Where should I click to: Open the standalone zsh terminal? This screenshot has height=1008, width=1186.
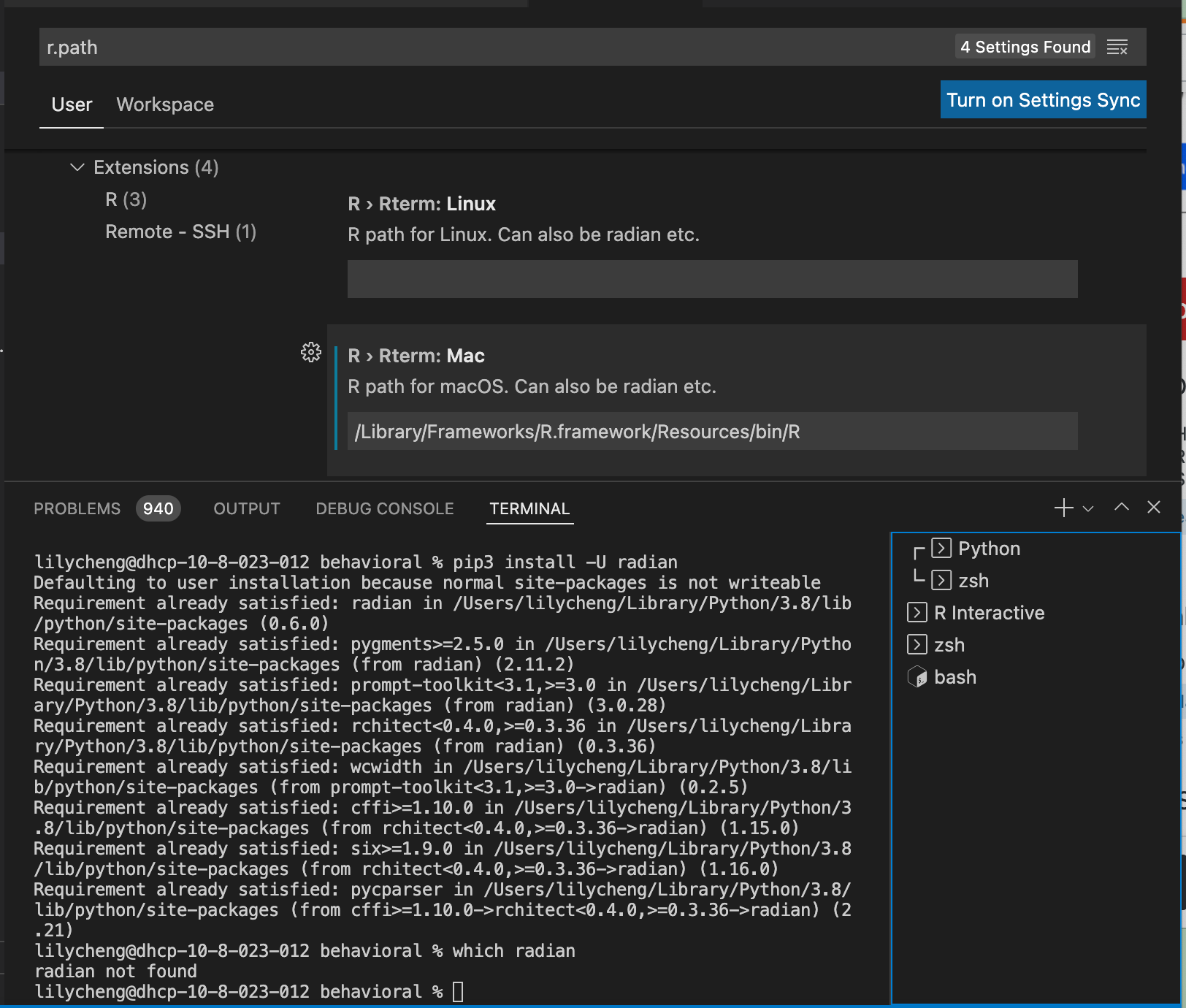pos(949,645)
